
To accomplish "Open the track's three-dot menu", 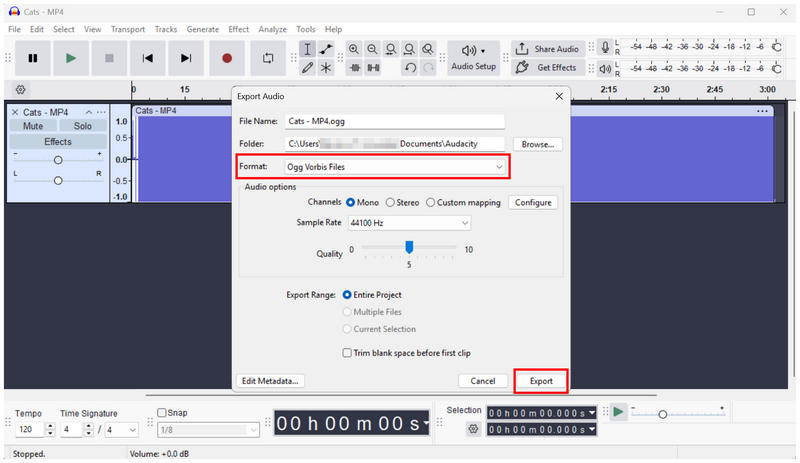I will click(x=102, y=112).
